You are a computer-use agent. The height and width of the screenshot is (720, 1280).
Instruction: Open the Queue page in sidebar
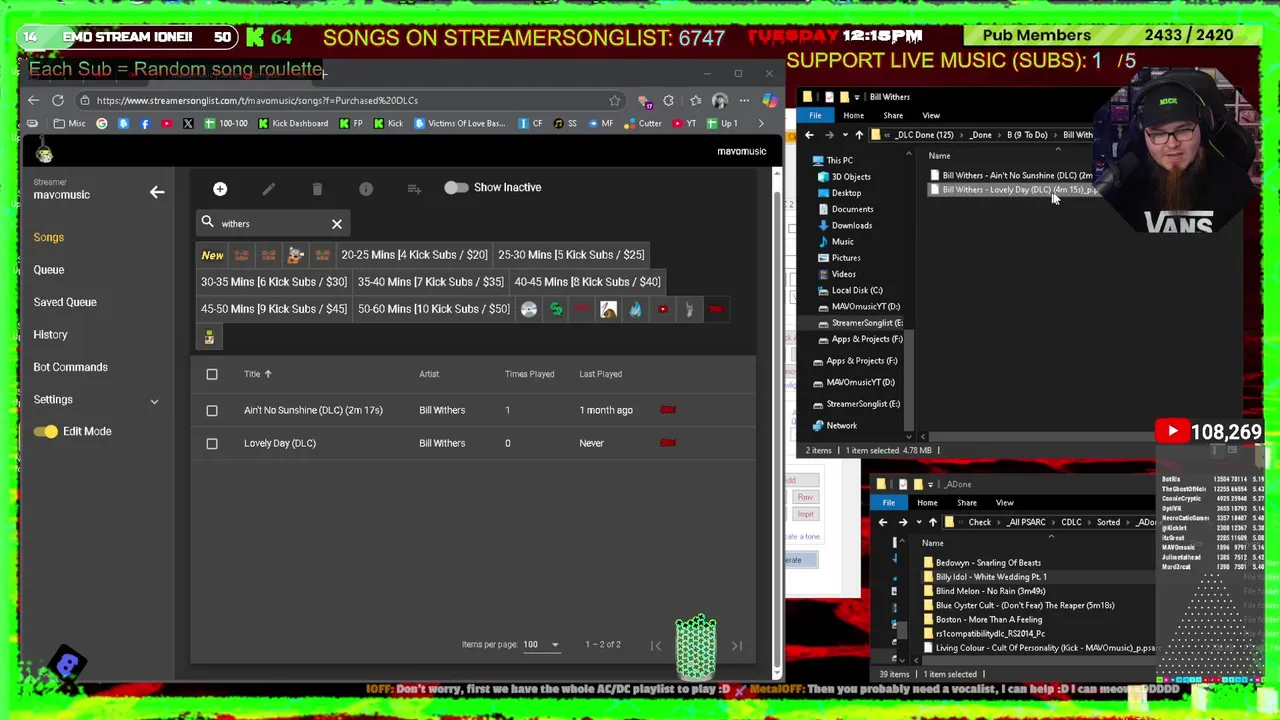pyautogui.click(x=48, y=270)
